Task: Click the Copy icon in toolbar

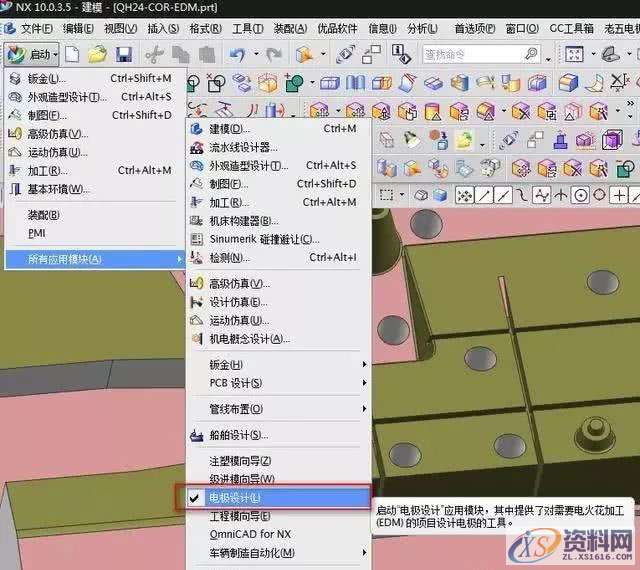Action: pyautogui.click(x=180, y=54)
